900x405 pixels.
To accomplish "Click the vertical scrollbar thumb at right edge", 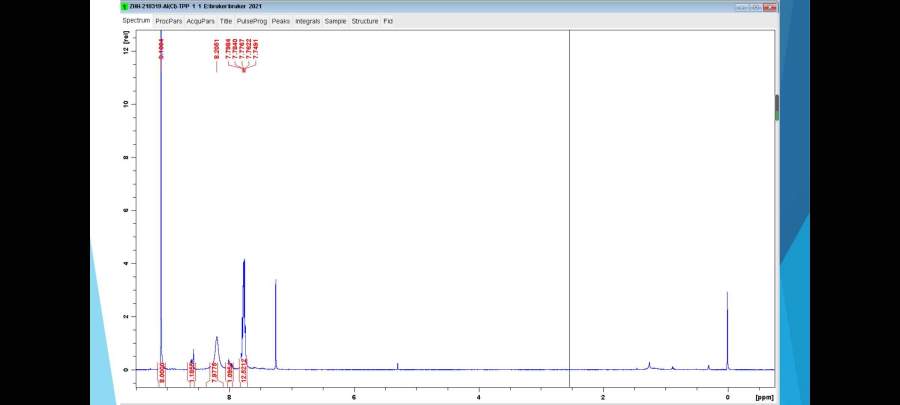I will pos(777,107).
